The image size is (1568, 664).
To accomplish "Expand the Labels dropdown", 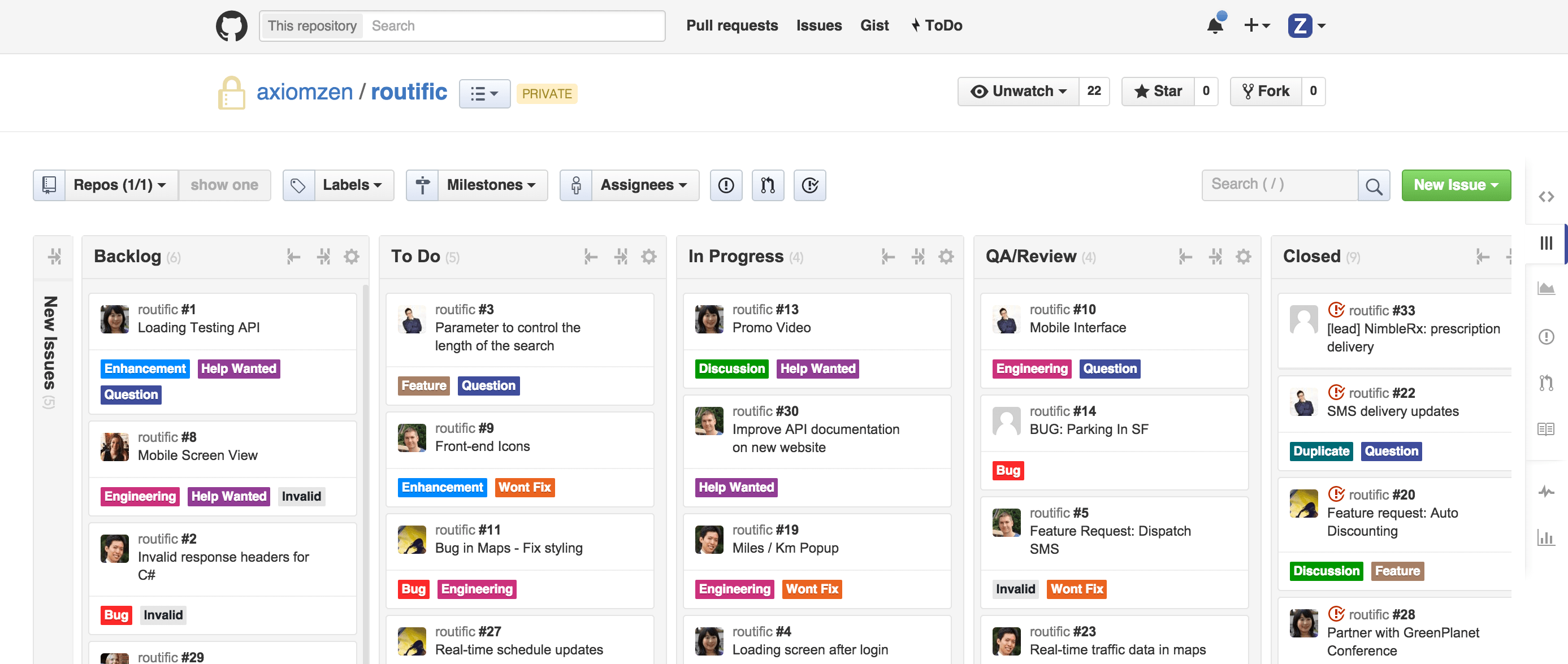I will pos(351,185).
